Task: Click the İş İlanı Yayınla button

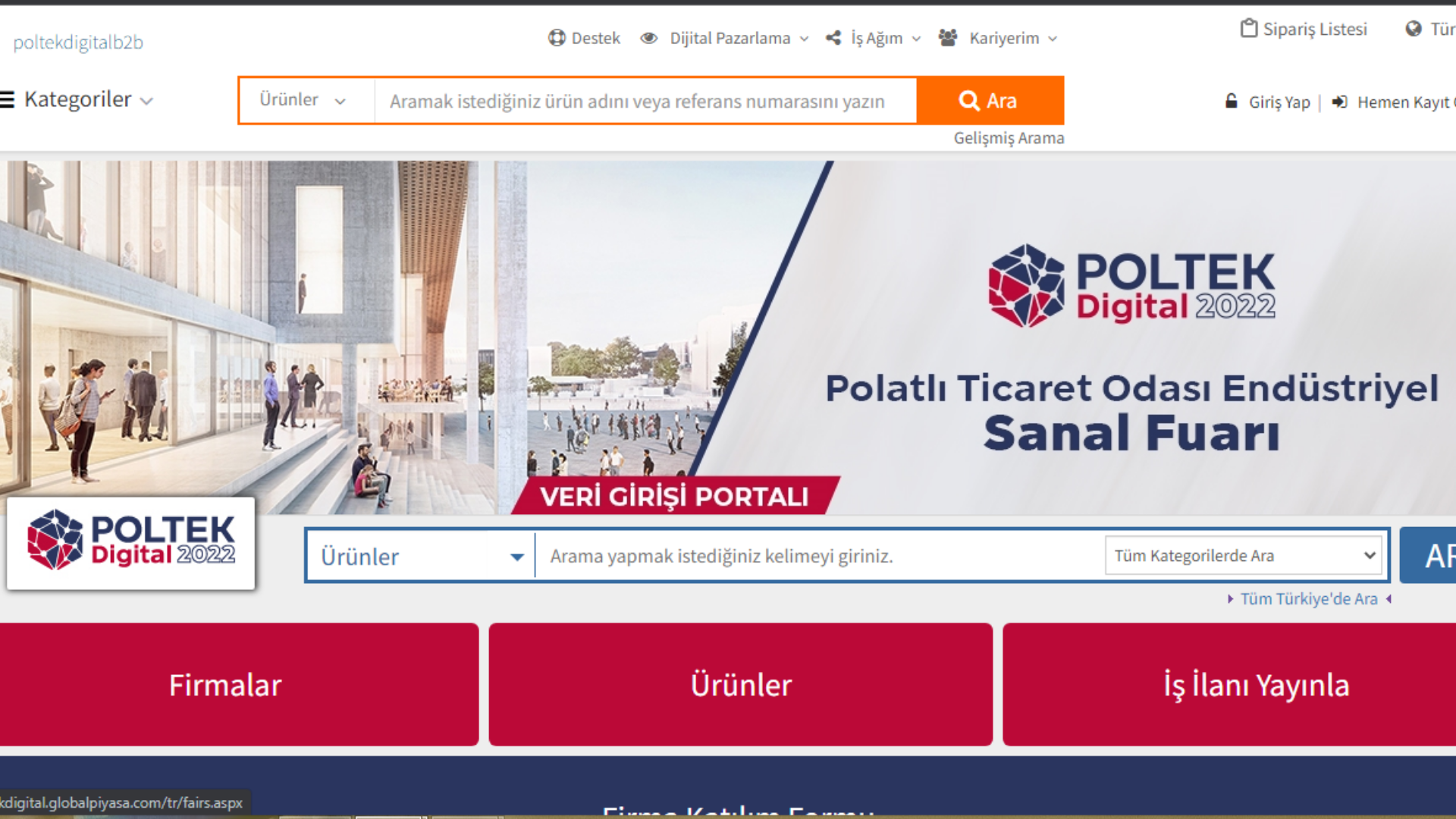Action: (1256, 685)
